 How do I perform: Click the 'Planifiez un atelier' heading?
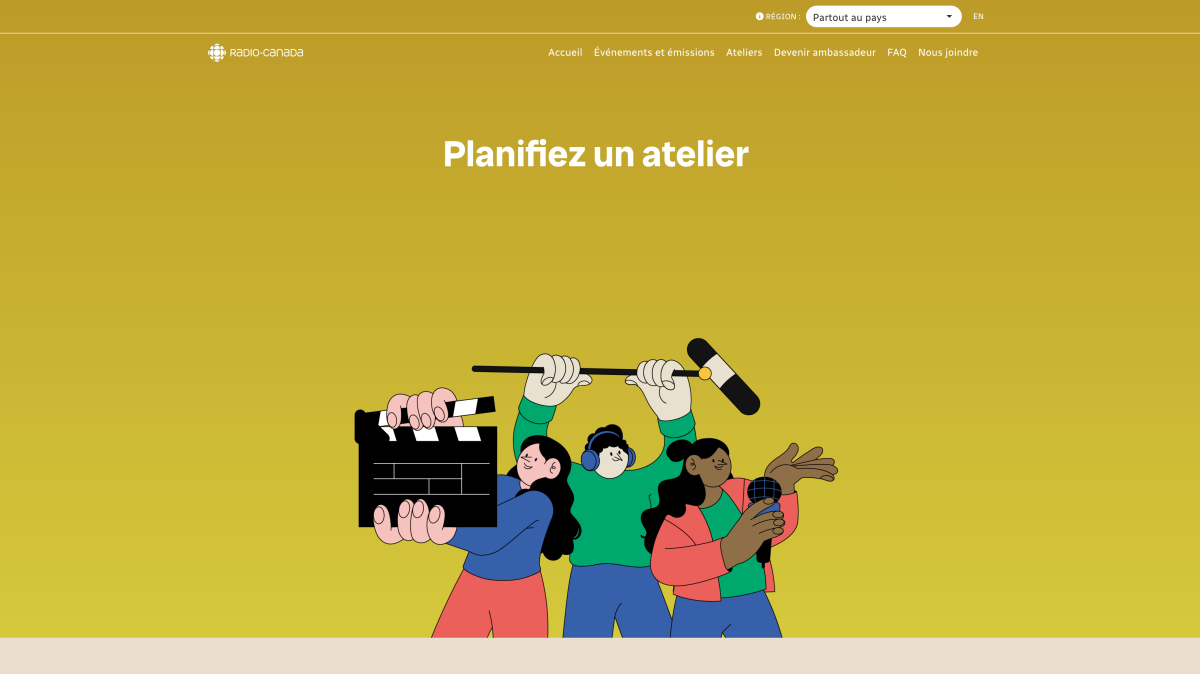click(596, 154)
